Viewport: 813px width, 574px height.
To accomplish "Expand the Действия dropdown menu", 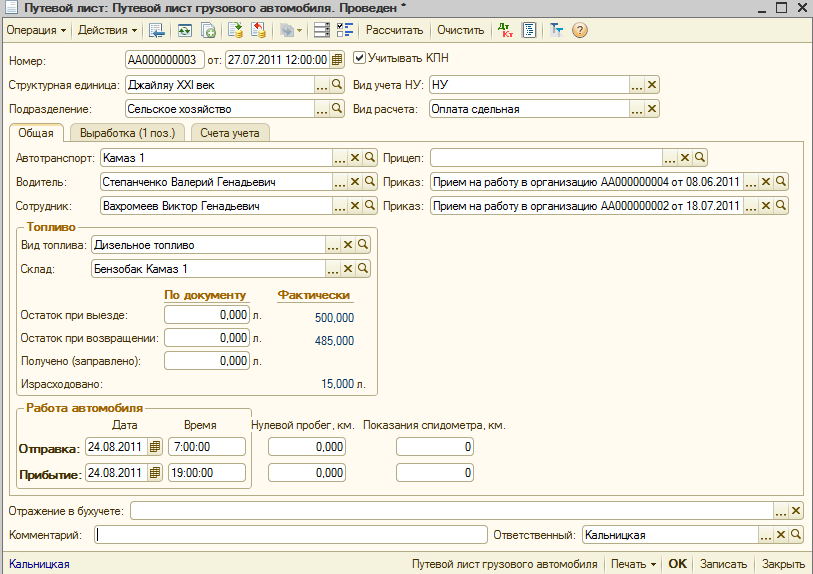I will pyautogui.click(x=107, y=30).
